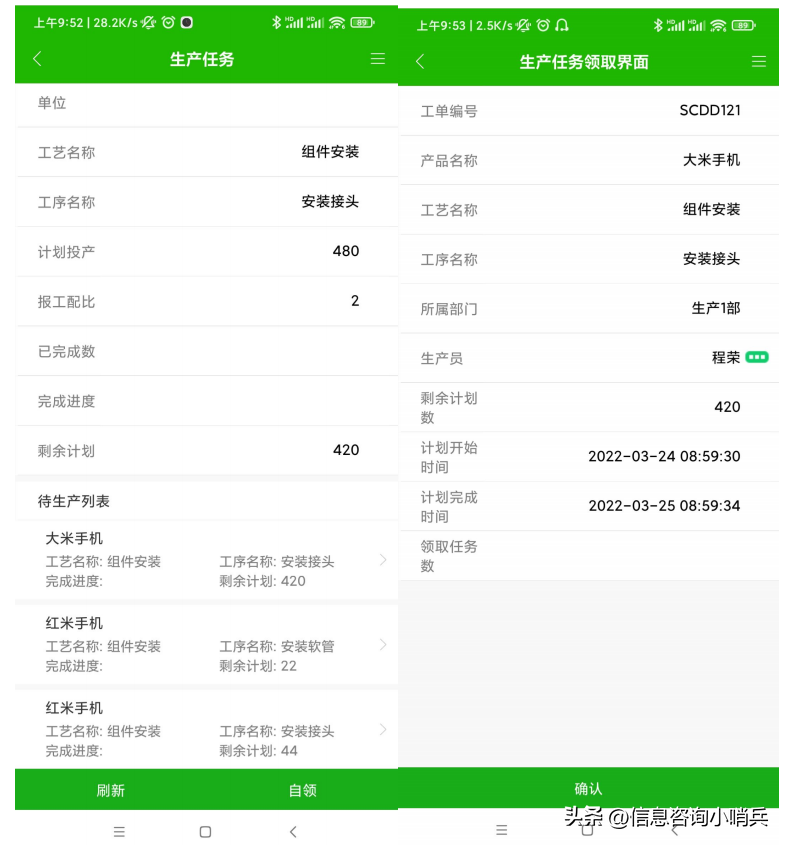Select 产品名称 value 大米手机
The image size is (786, 845).
tap(712, 160)
